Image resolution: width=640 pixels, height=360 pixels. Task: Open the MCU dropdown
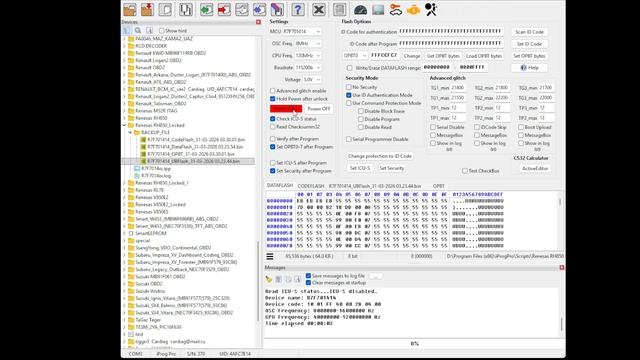[302, 31]
